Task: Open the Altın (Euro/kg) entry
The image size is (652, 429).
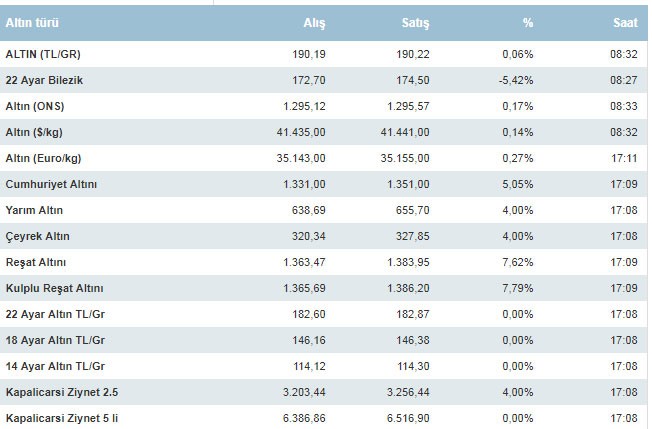Action: [x=46, y=158]
